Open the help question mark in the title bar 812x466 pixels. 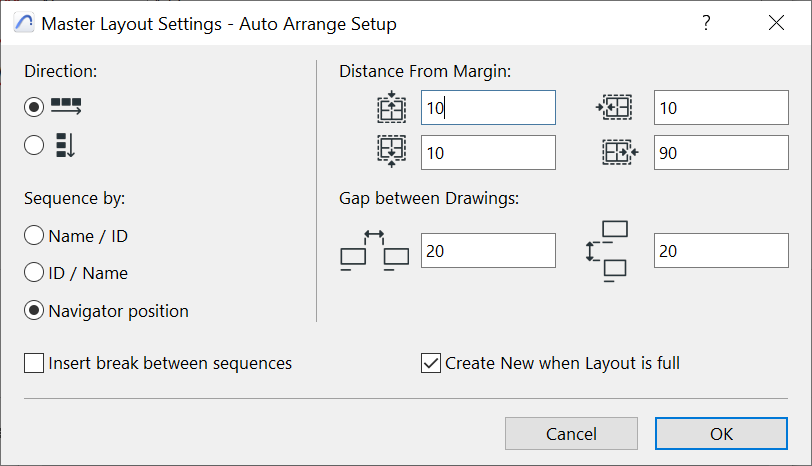pyautogui.click(x=706, y=23)
